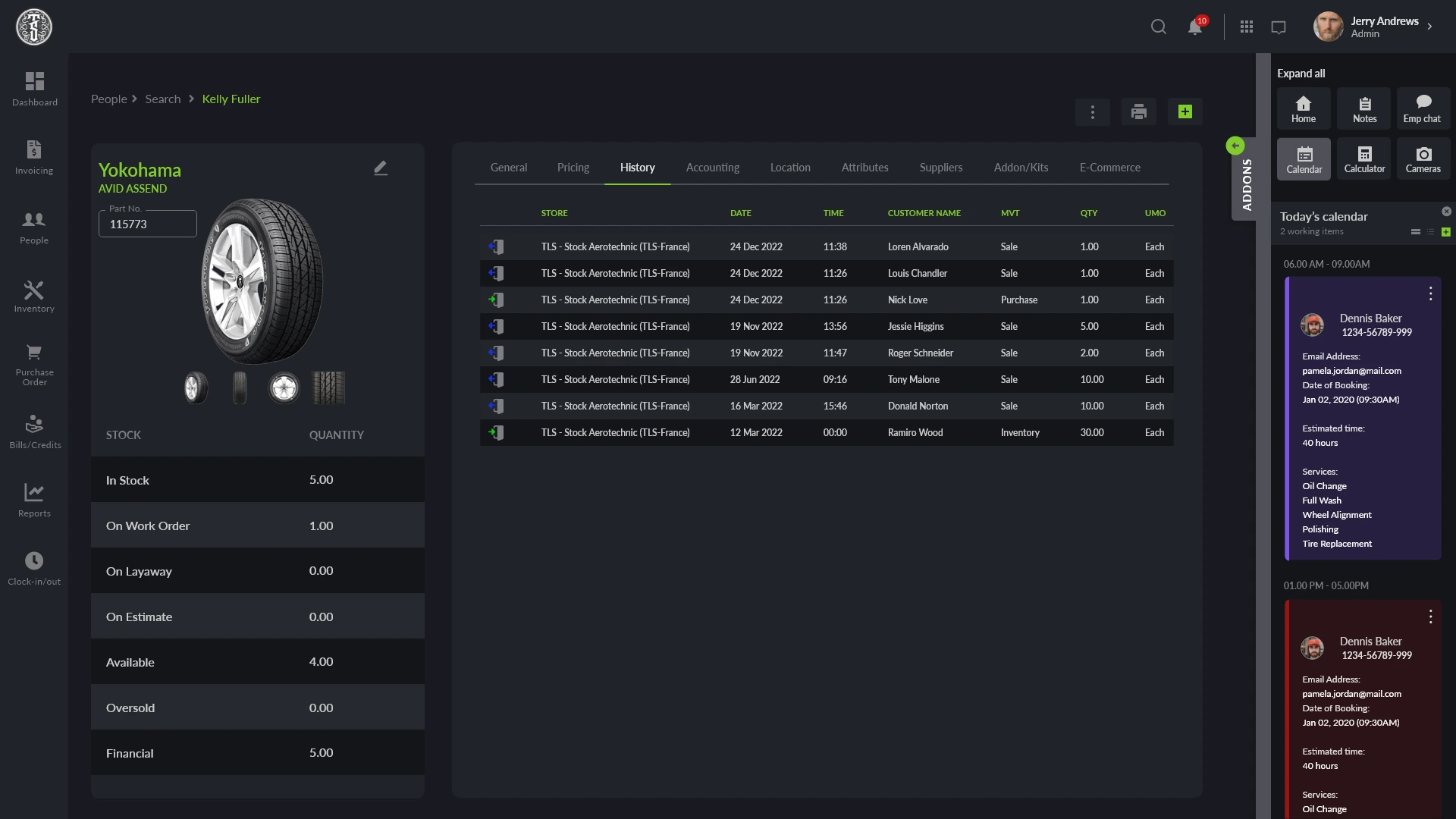Open Nick Love purchase row icon
This screenshot has height=819, width=1456.
point(496,300)
